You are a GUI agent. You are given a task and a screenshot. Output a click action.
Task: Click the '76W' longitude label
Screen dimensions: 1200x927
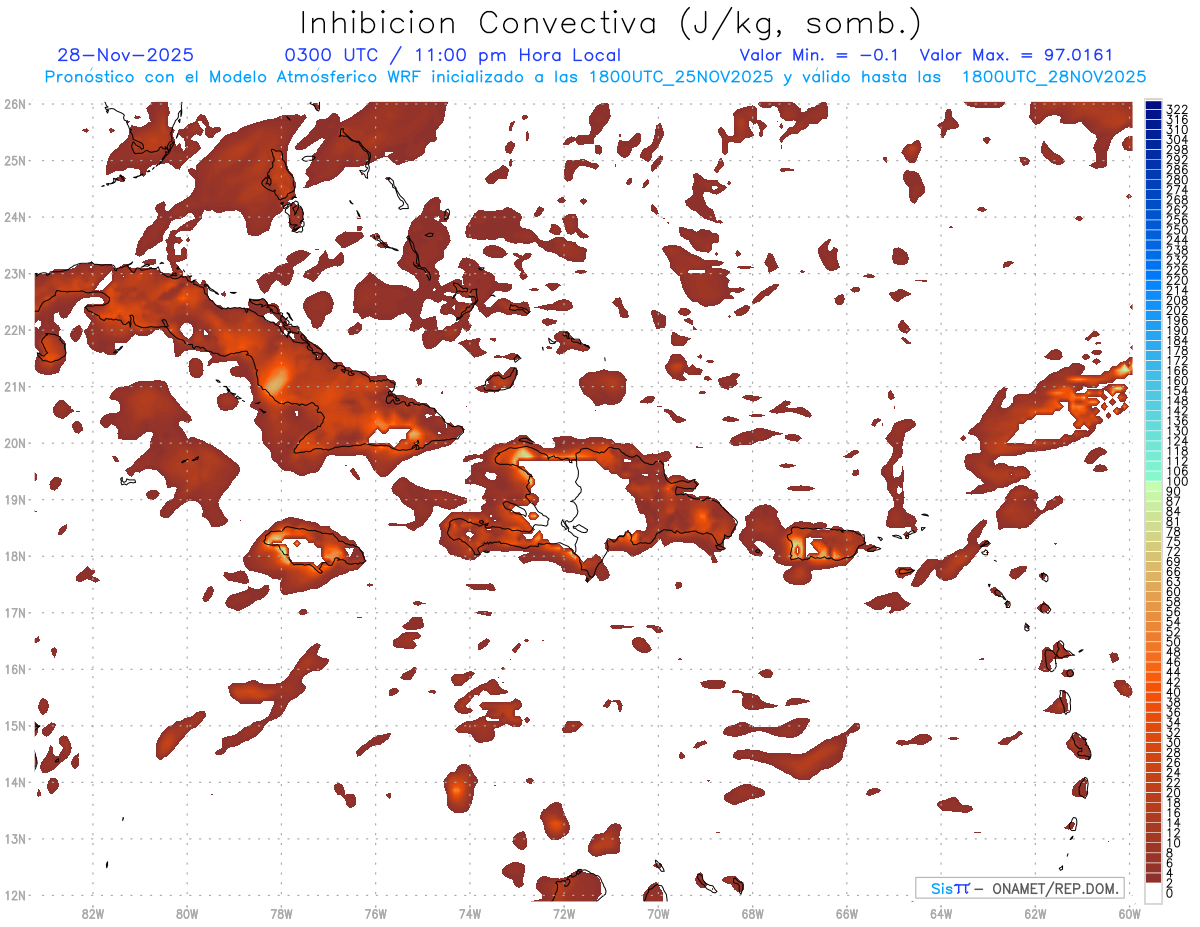375,913
